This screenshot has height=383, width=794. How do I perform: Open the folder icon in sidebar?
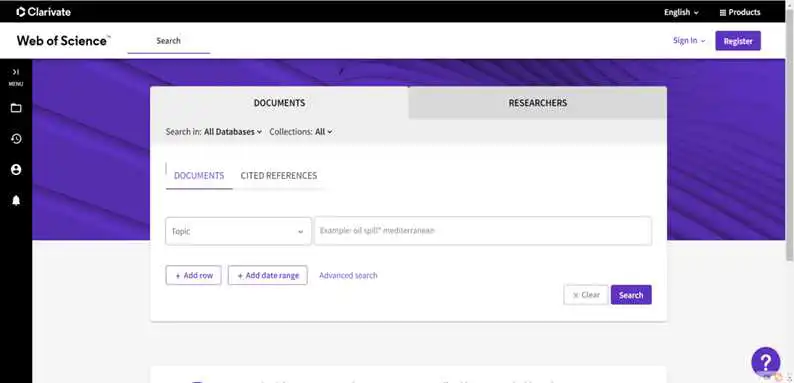tap(16, 108)
